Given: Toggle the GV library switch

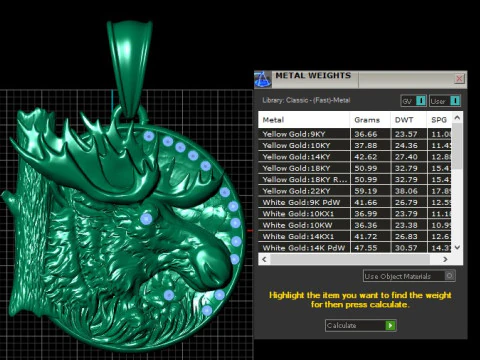Looking at the screenshot, I should (413, 101).
